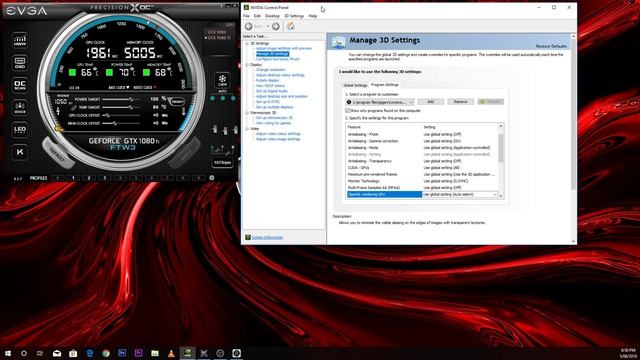Collapse the Stereoscopic 3D tree node
Image resolution: width=640 pixels, height=360 pixels.
click(247, 112)
